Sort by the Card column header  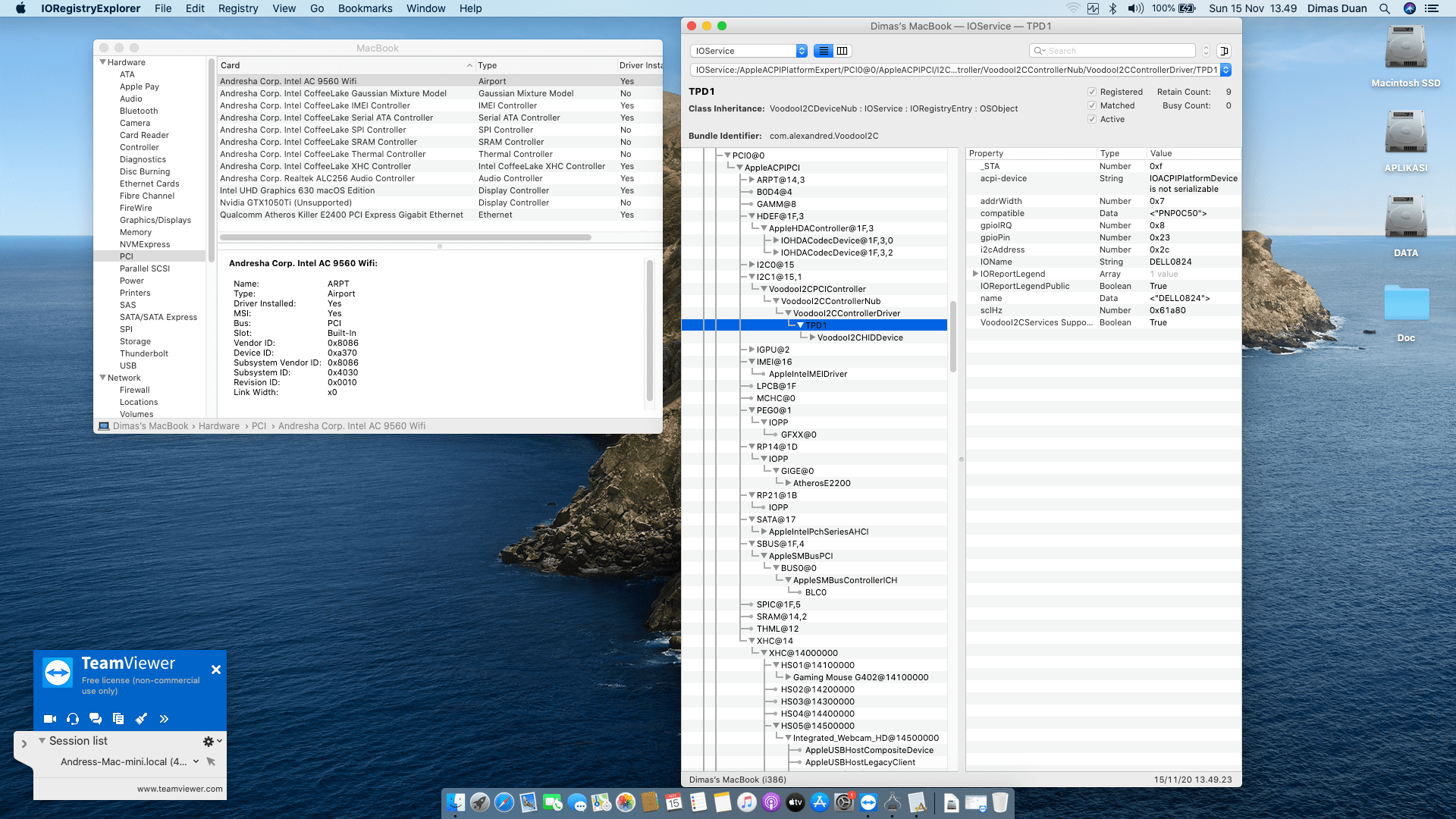[x=346, y=65]
